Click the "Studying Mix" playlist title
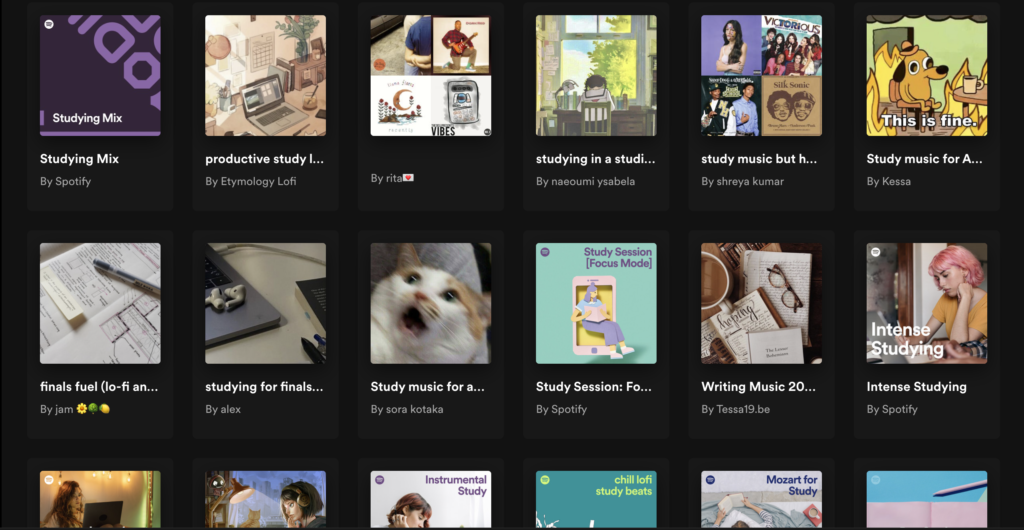The image size is (1024, 530). (79, 159)
